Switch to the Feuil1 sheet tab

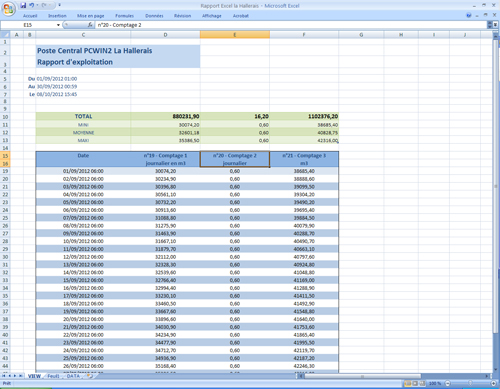click(53, 376)
